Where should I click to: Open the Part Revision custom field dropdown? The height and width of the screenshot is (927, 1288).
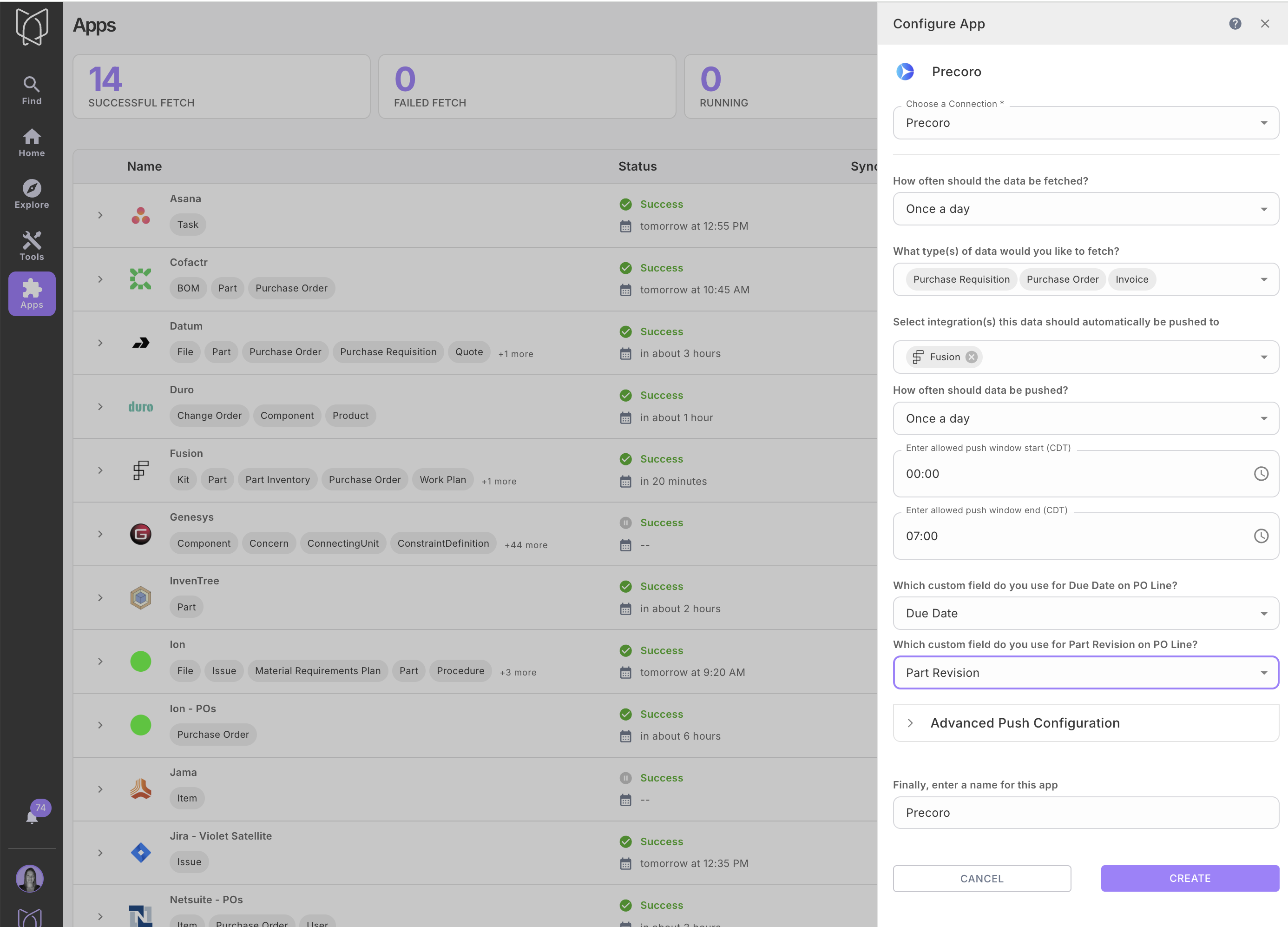1086,672
